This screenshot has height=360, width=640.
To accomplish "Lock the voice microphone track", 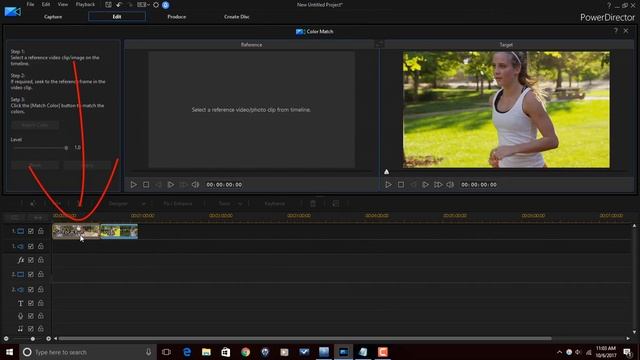I will pos(41,316).
